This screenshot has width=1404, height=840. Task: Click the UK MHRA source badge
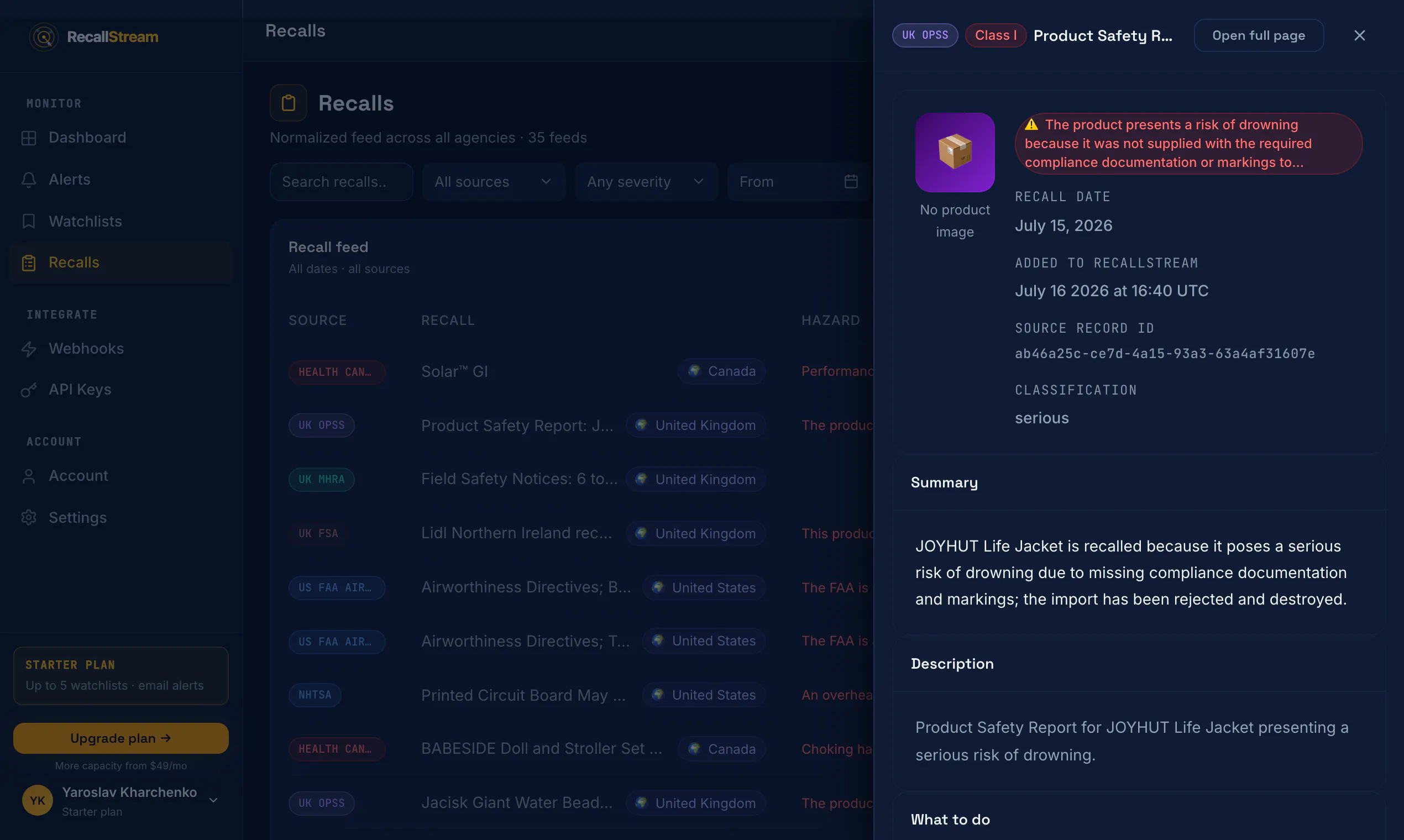click(322, 480)
